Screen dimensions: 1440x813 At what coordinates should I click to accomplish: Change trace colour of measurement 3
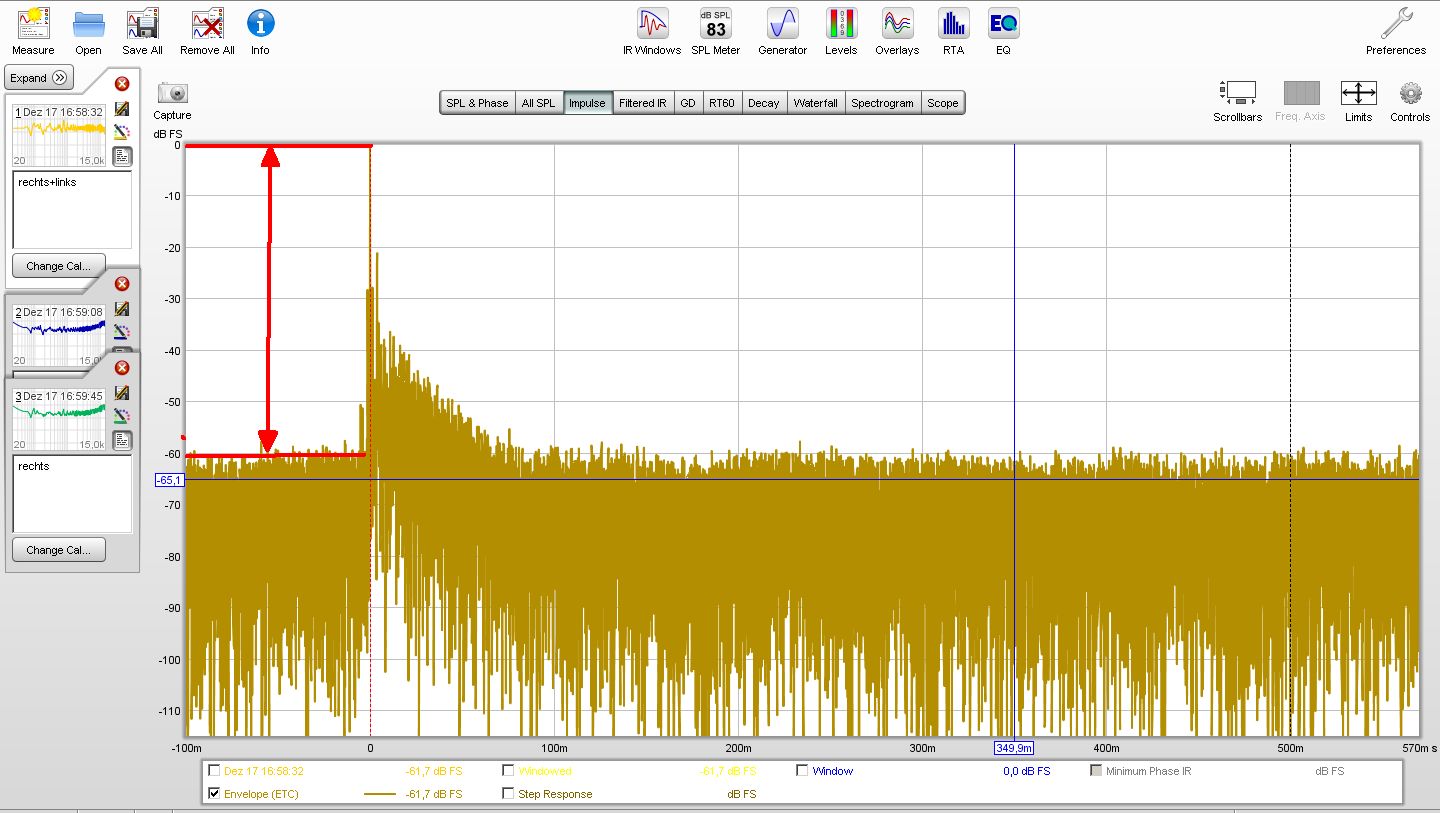(x=122, y=416)
